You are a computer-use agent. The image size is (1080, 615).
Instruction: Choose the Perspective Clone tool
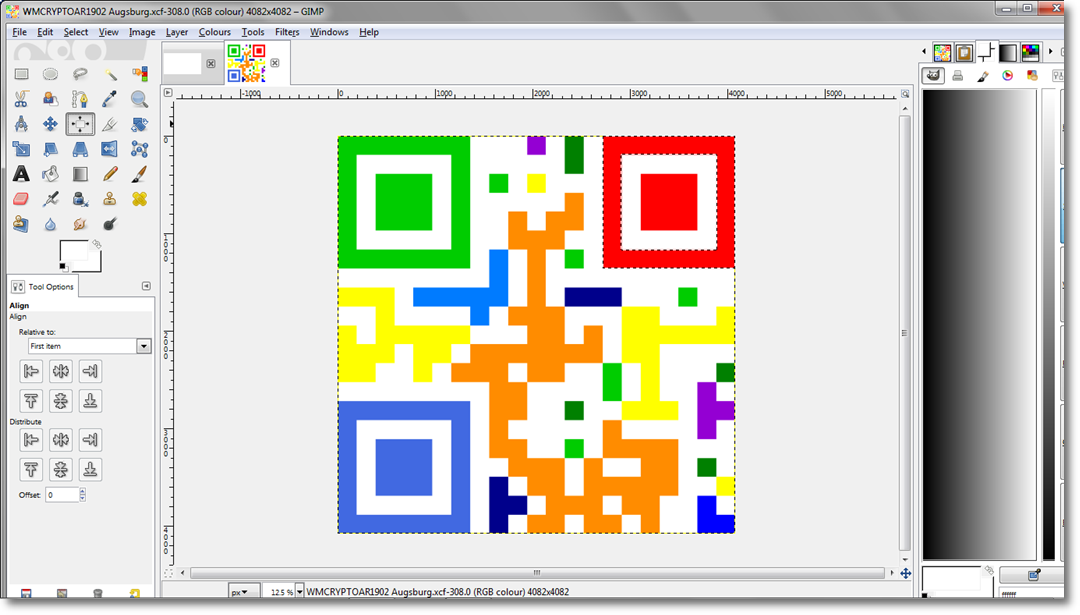click(x=21, y=224)
